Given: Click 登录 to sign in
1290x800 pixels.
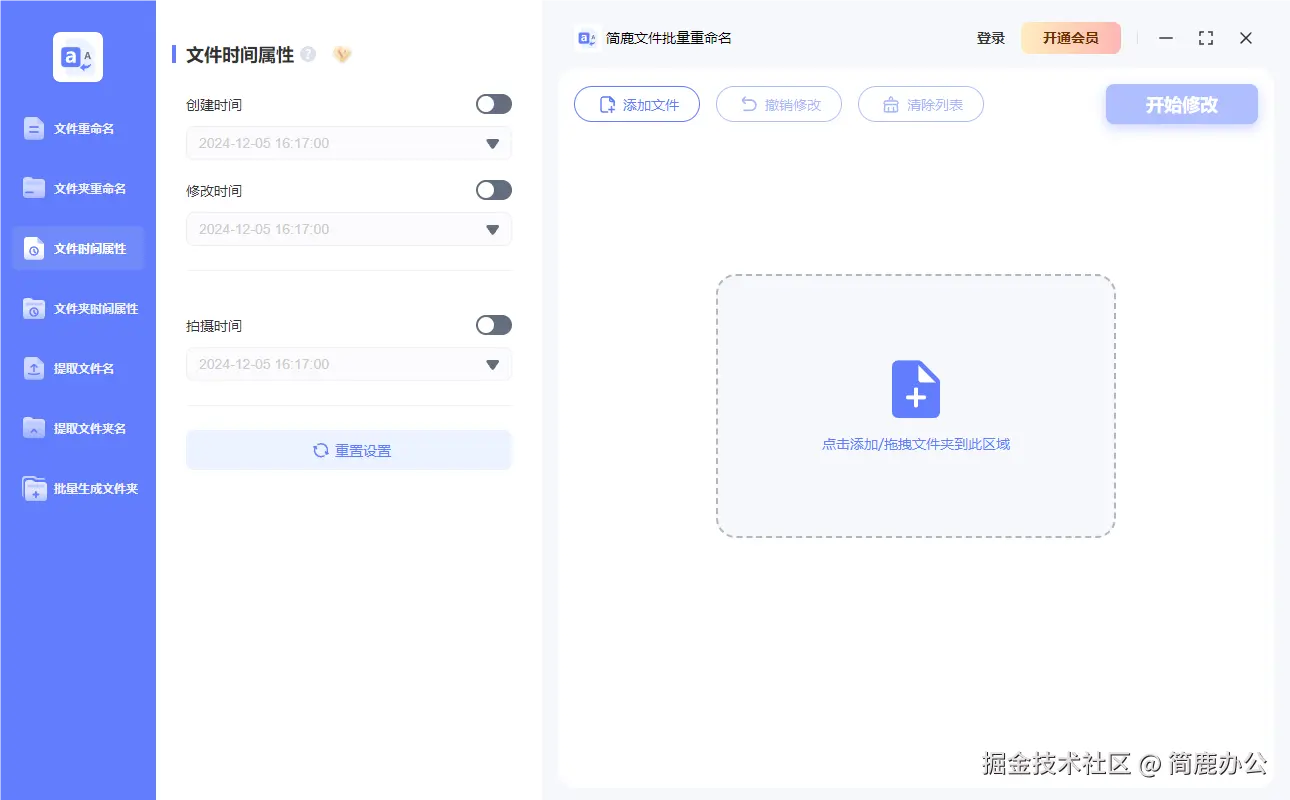Looking at the screenshot, I should [990, 38].
